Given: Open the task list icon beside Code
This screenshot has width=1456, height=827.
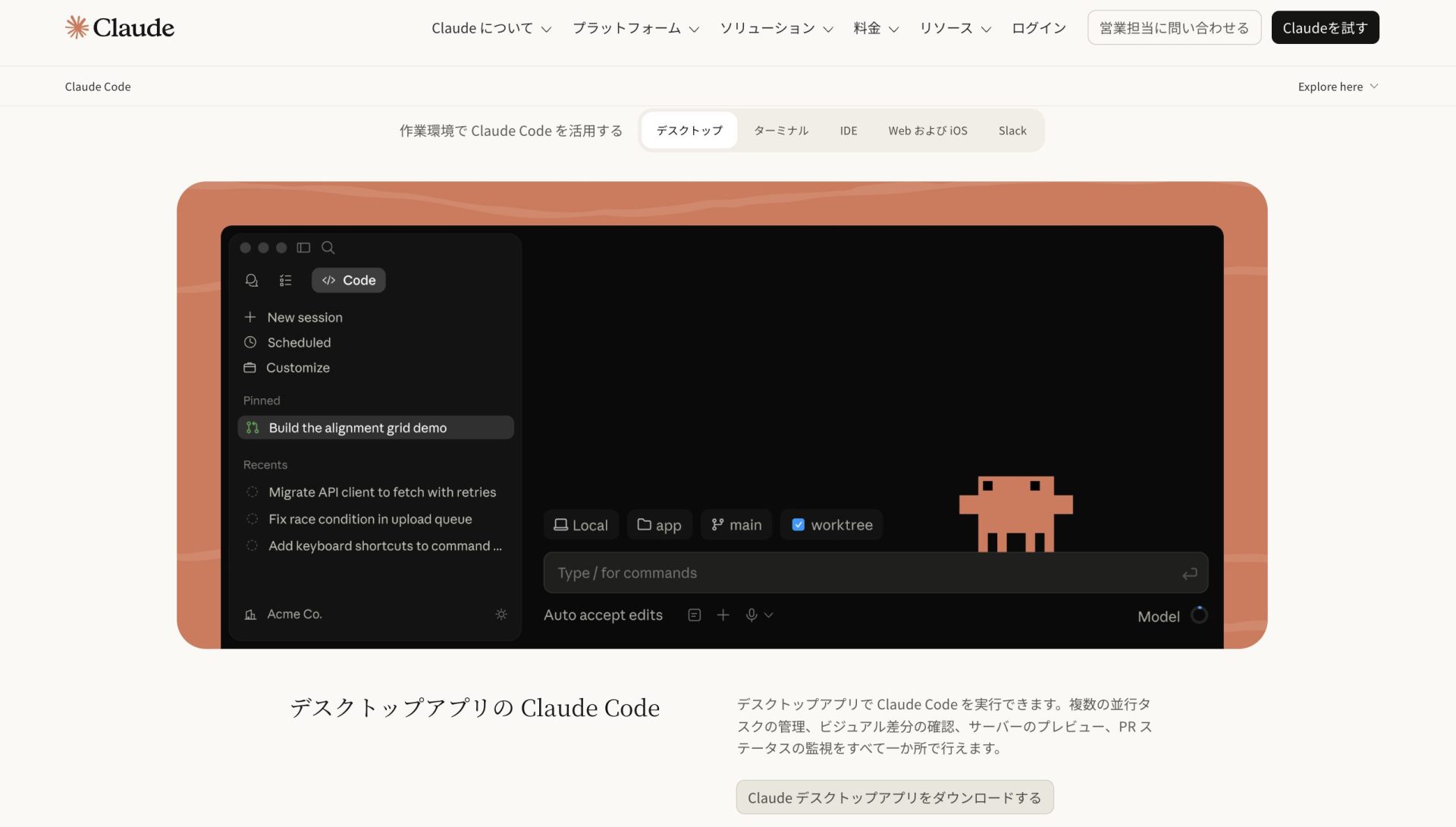Looking at the screenshot, I should pyautogui.click(x=285, y=280).
